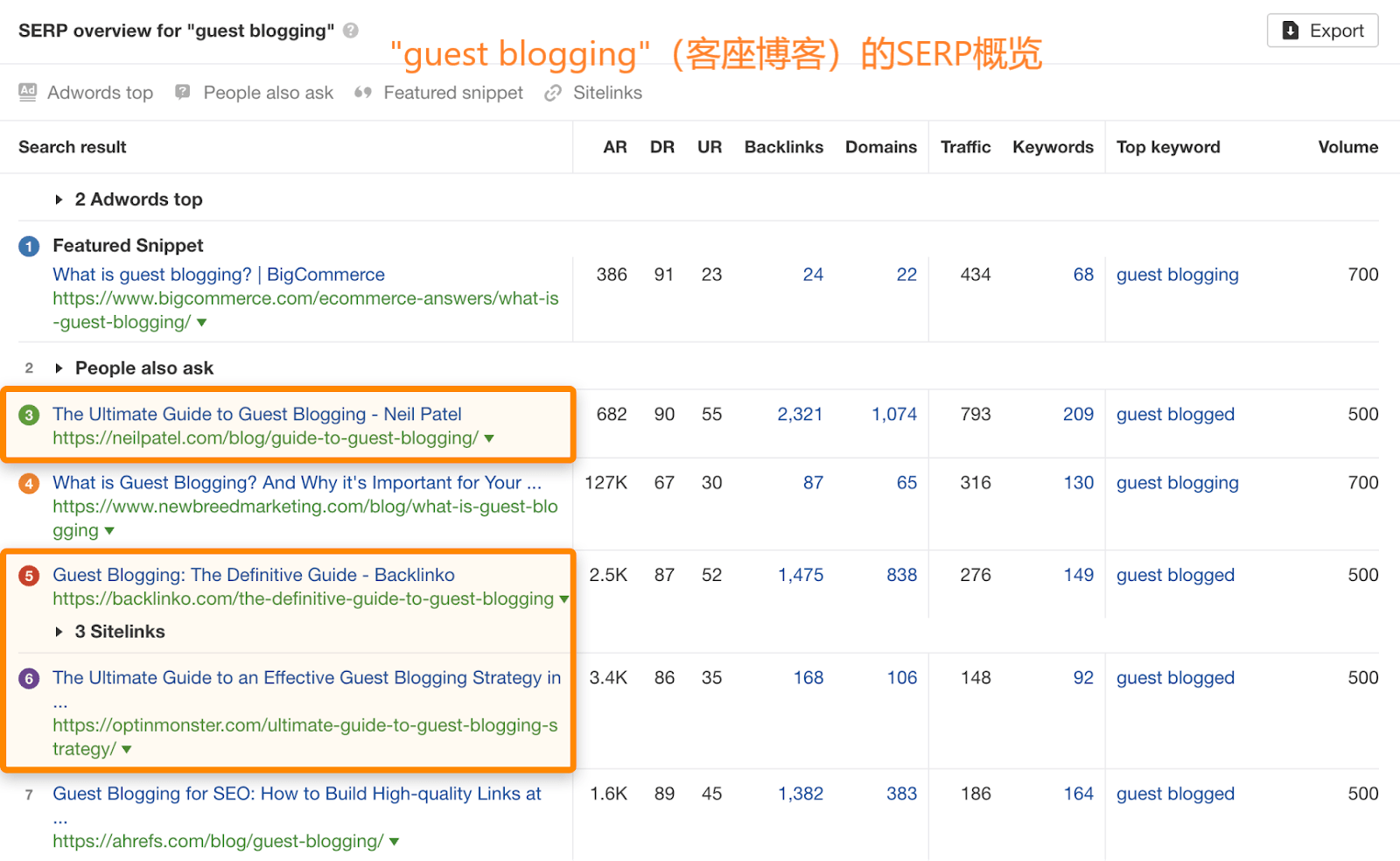Expand the 3 Sitelinks row
The height and width of the screenshot is (861, 1400).
[x=59, y=632]
